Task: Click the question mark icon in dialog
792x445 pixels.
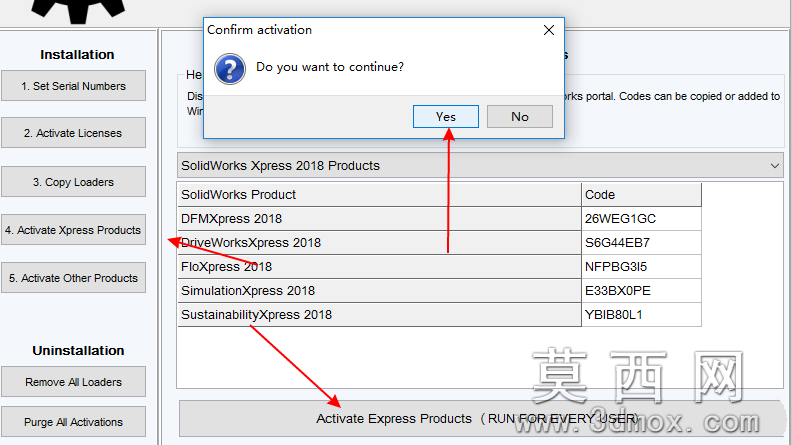Action: 230,69
